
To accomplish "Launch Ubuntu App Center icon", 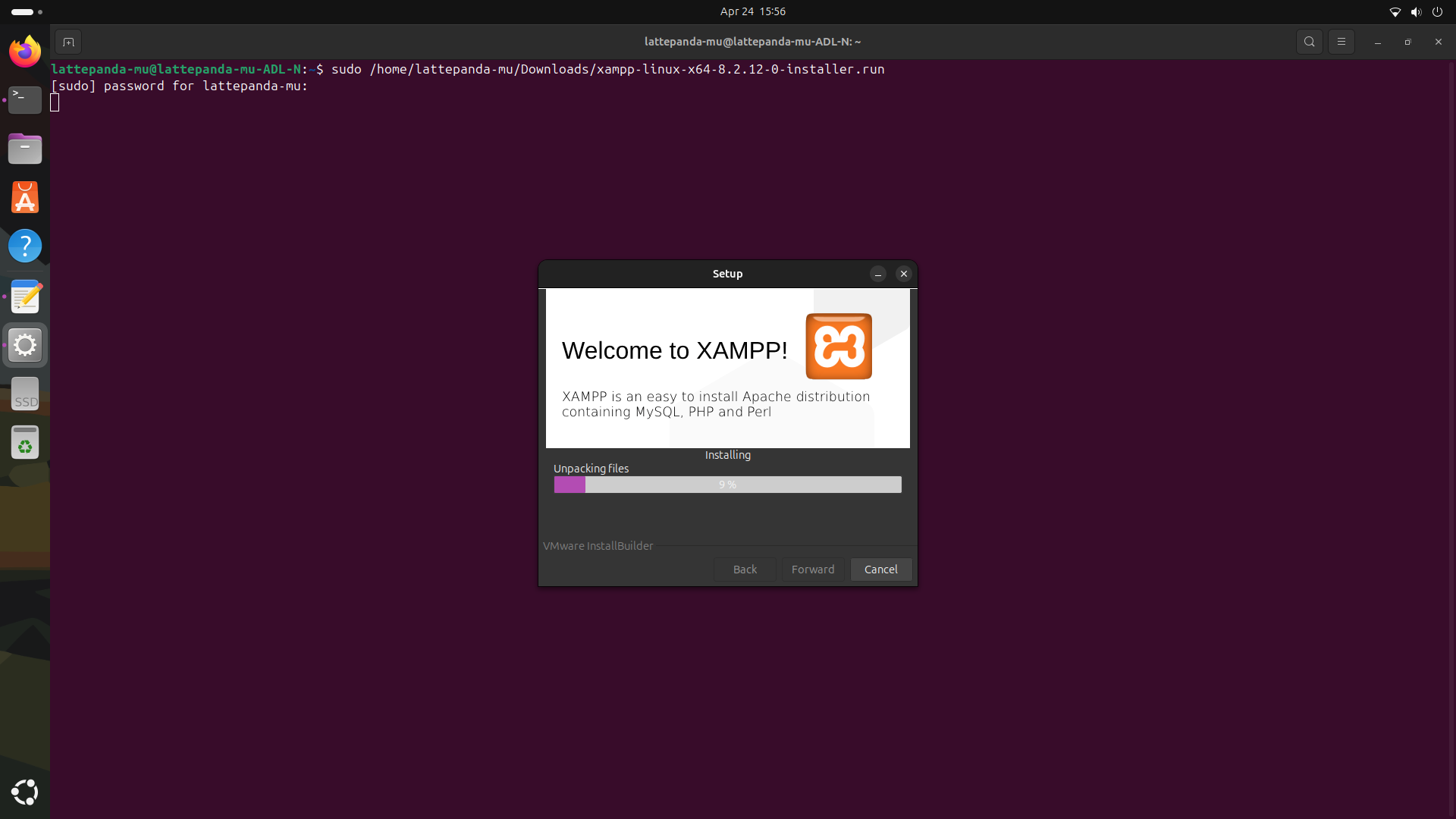I will [x=25, y=197].
